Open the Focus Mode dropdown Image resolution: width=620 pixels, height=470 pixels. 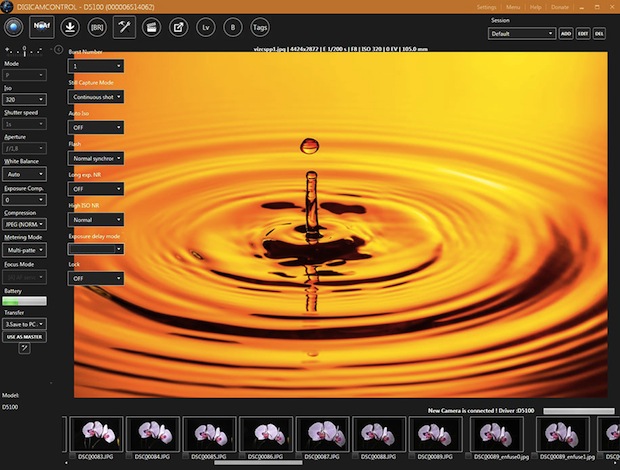(25, 277)
